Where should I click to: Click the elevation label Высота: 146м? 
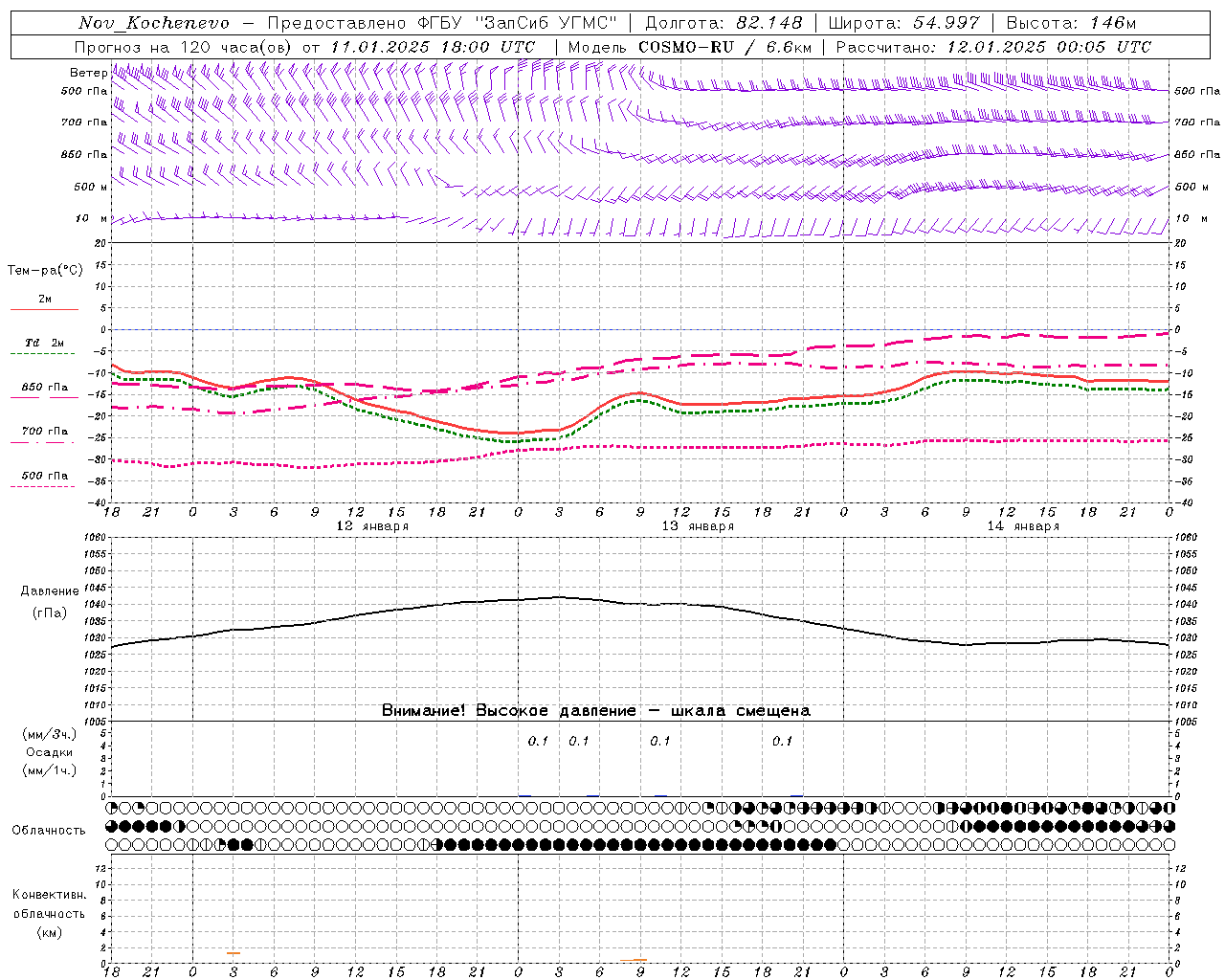click(1072, 23)
